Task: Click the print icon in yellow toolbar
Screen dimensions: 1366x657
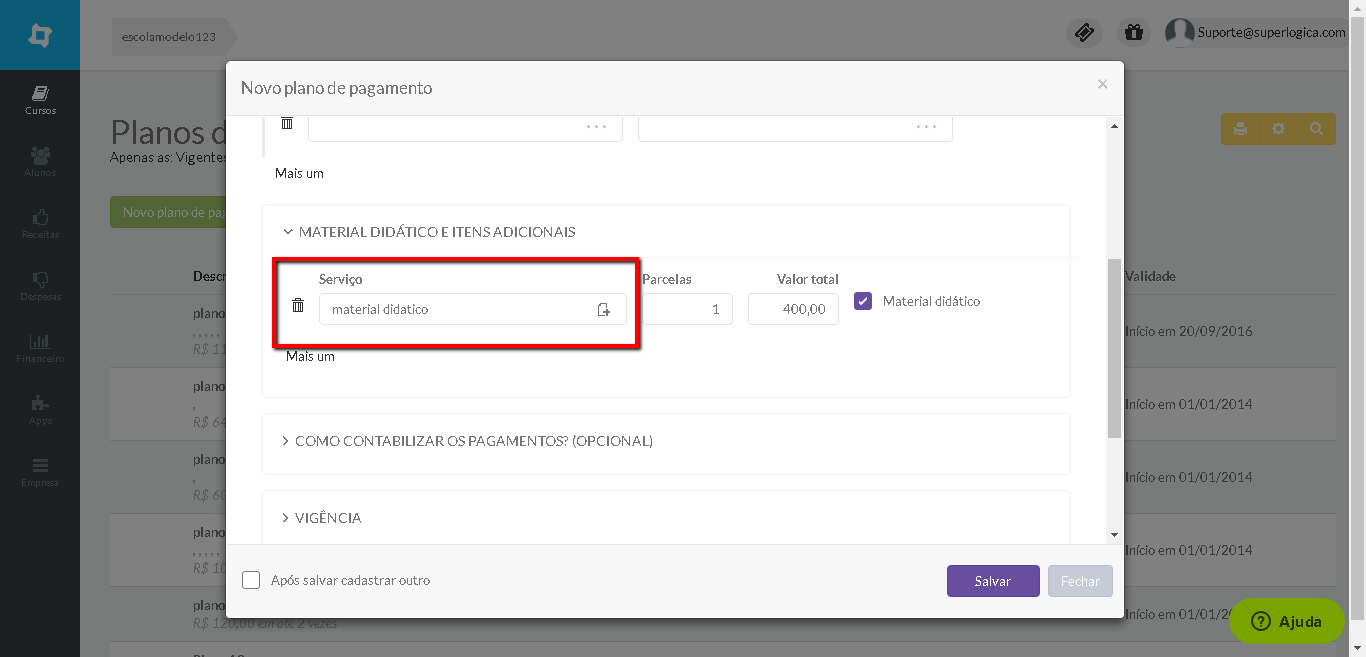Action: (x=1240, y=129)
